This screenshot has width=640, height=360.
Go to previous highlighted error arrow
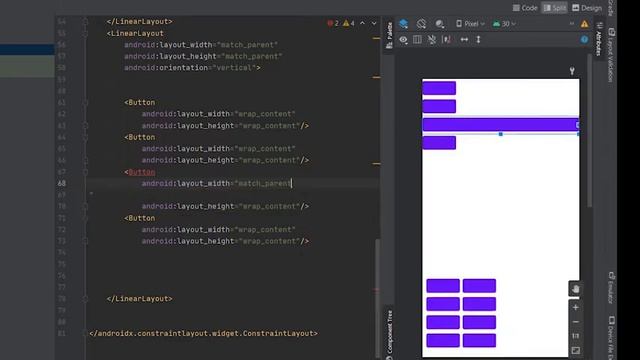362,23
